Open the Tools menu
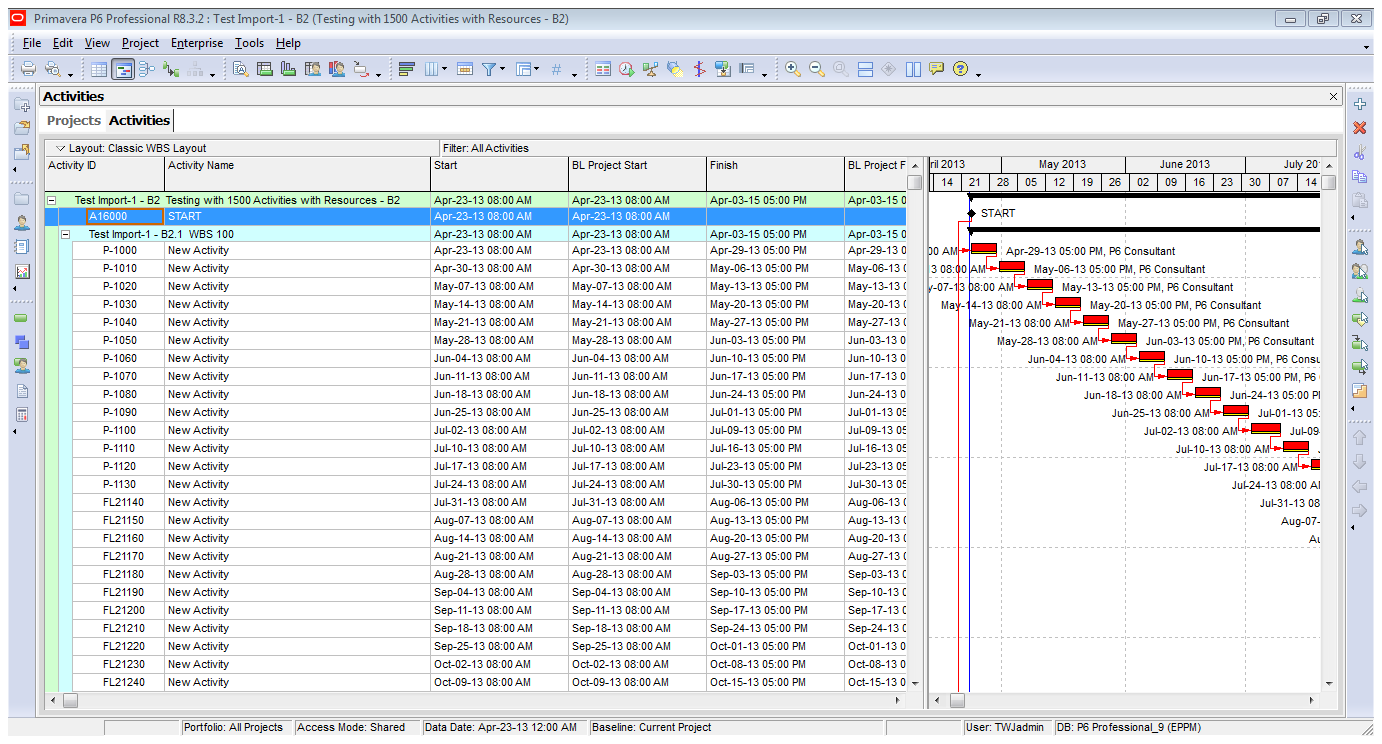The image size is (1382, 744). (x=249, y=43)
